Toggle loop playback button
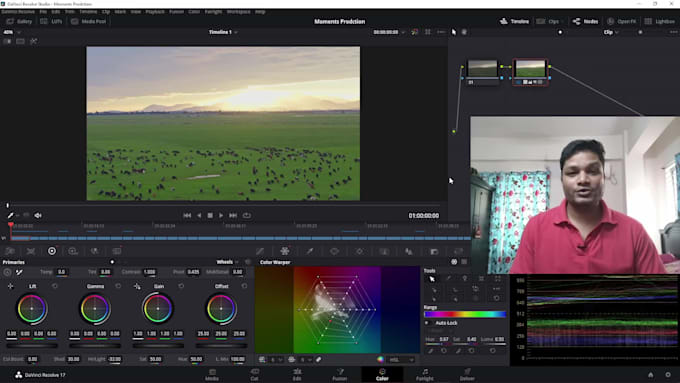Image resolution: width=680 pixels, height=383 pixels. (247, 215)
